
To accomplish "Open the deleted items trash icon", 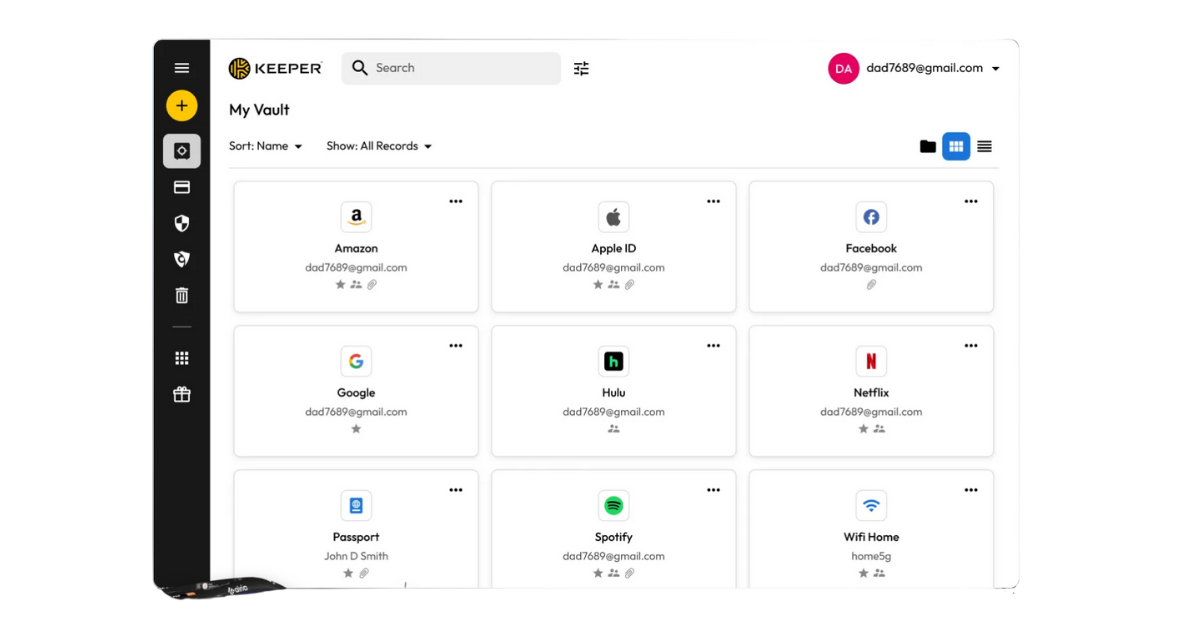I will pyautogui.click(x=181, y=295).
